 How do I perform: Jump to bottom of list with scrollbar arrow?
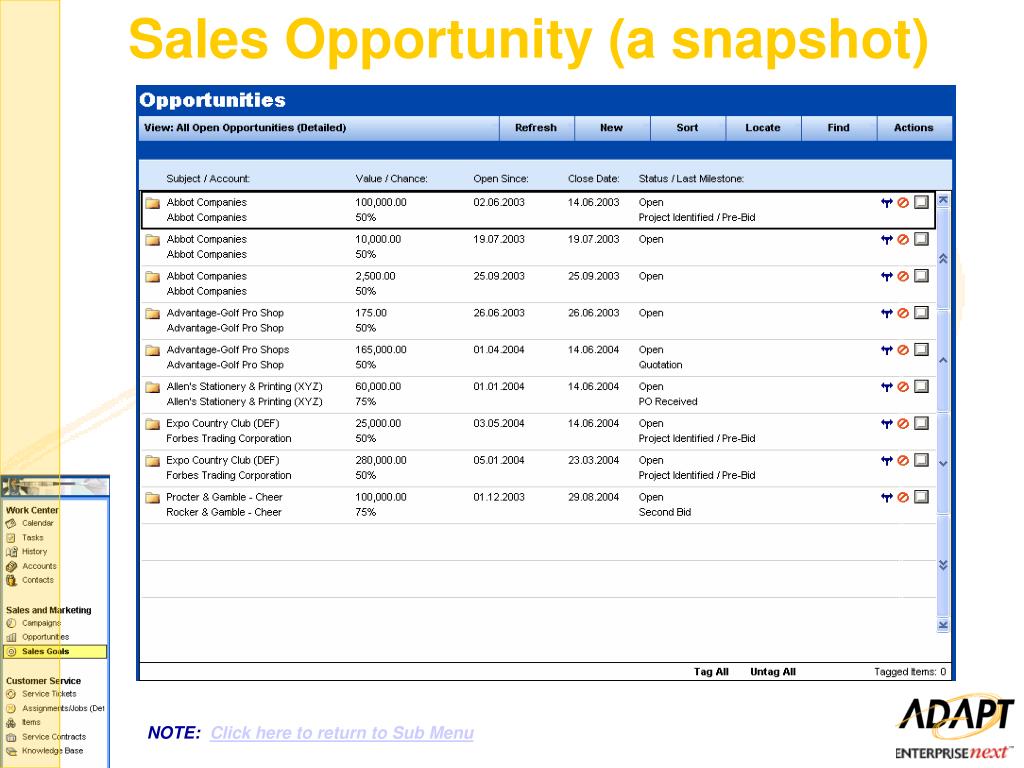click(943, 625)
